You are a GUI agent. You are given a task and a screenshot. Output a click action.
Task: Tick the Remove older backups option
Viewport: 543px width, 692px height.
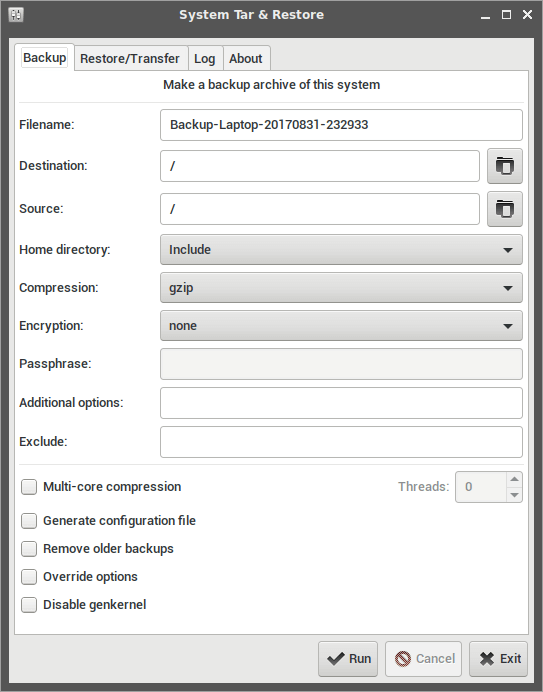[29, 549]
